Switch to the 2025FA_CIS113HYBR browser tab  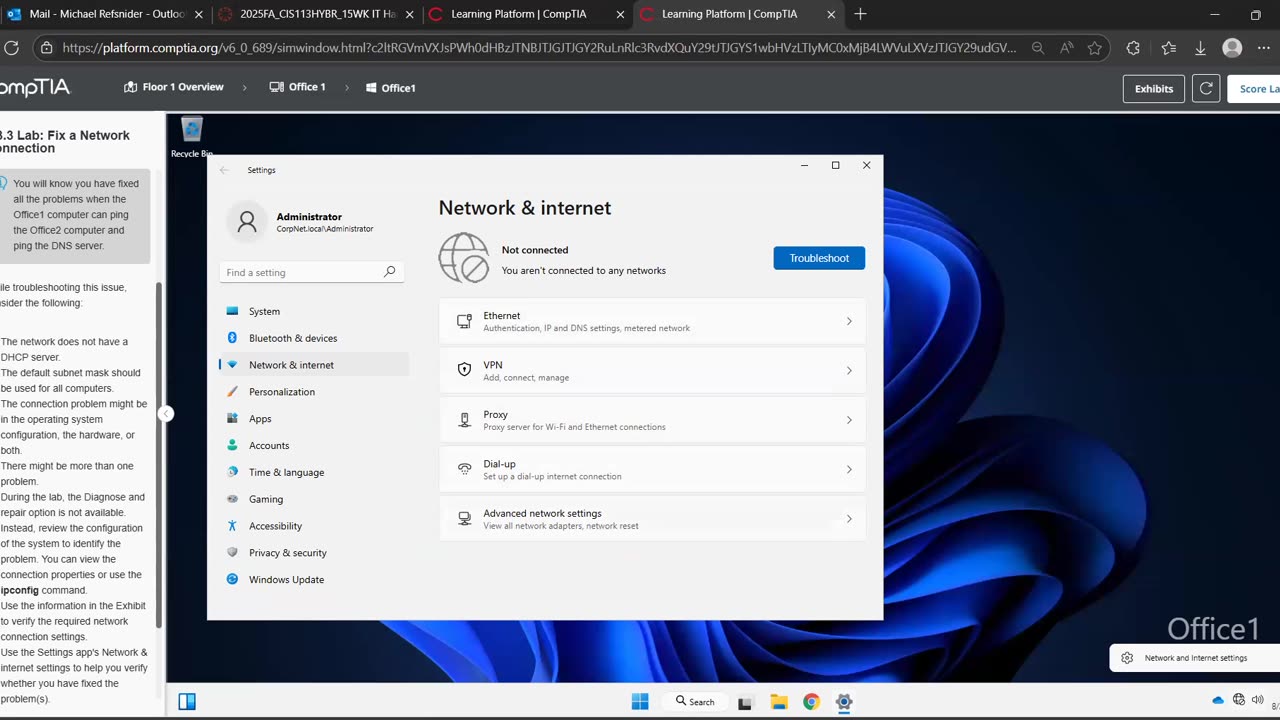317,14
